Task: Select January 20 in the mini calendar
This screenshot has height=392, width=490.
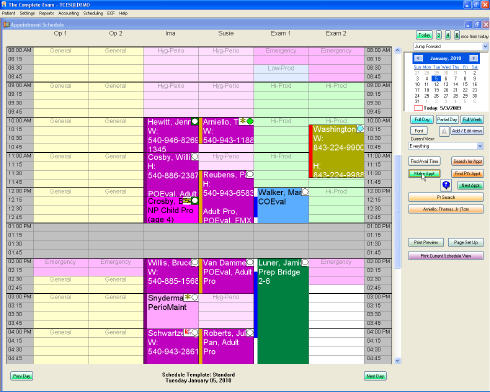Action: [x=446, y=90]
